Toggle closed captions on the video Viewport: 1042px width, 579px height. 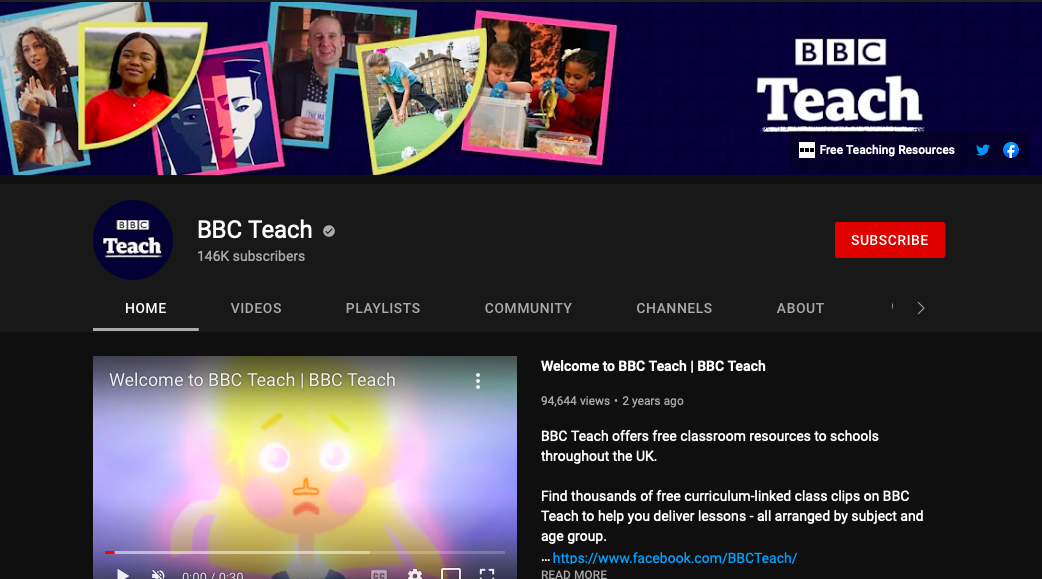379,574
